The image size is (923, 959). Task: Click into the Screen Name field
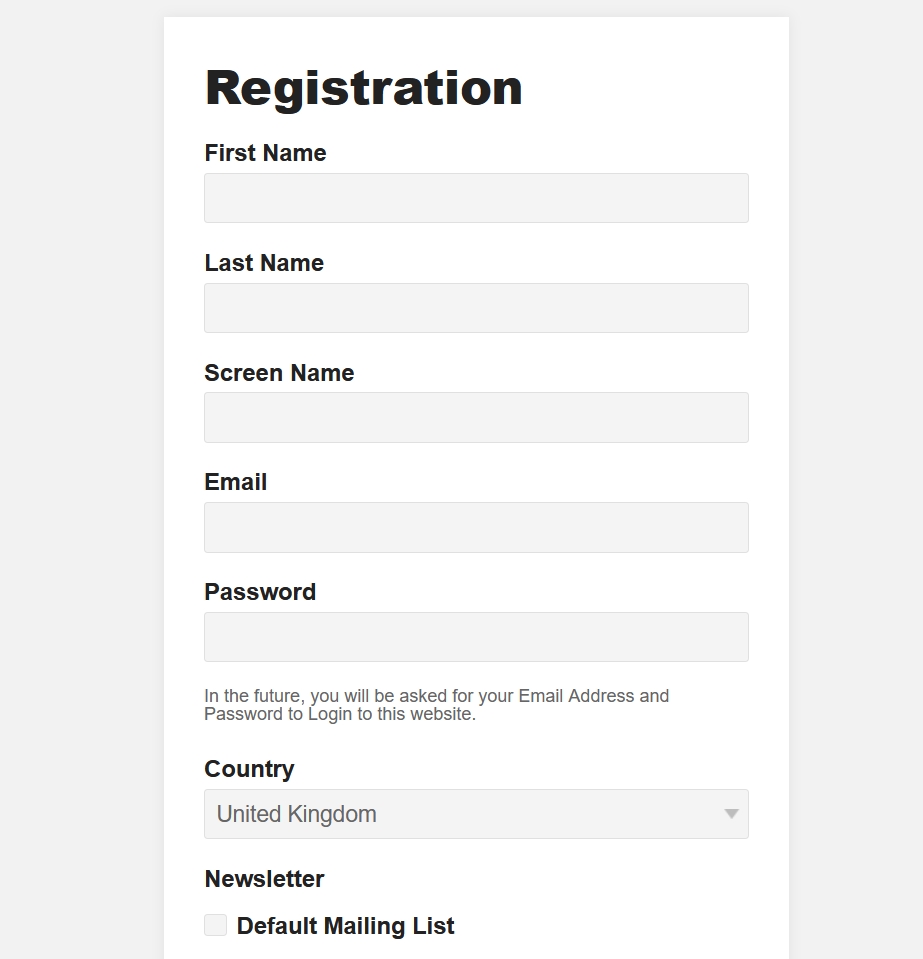tap(476, 417)
